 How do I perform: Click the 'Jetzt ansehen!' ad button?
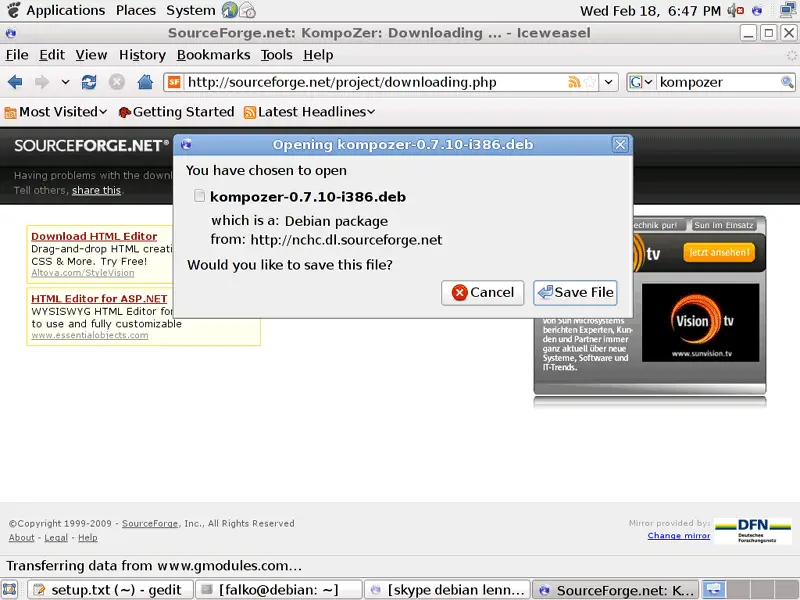(719, 253)
